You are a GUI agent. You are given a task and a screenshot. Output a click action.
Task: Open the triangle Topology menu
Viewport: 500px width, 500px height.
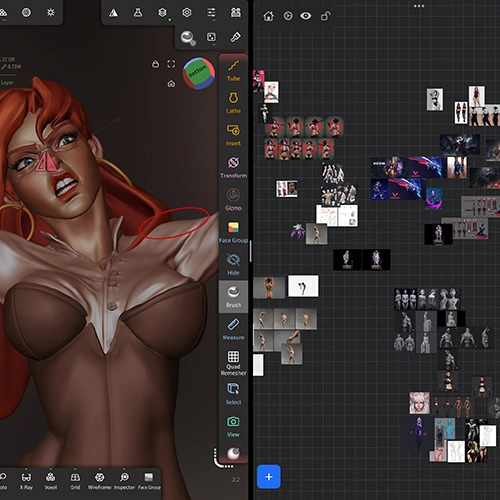(x=113, y=13)
